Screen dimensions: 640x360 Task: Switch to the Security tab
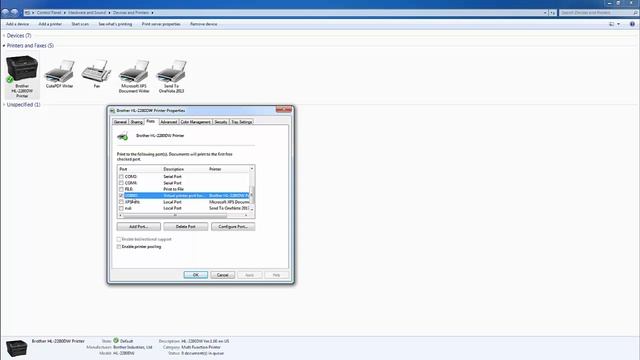point(221,122)
